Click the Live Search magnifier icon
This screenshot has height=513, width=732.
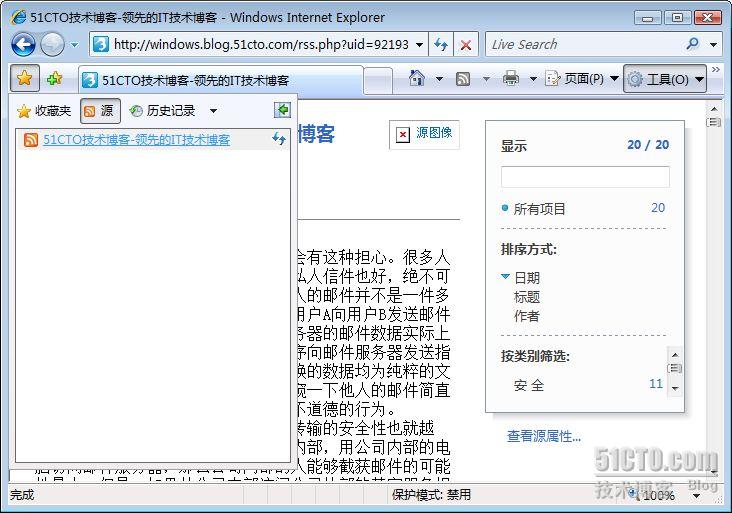pyautogui.click(x=693, y=44)
